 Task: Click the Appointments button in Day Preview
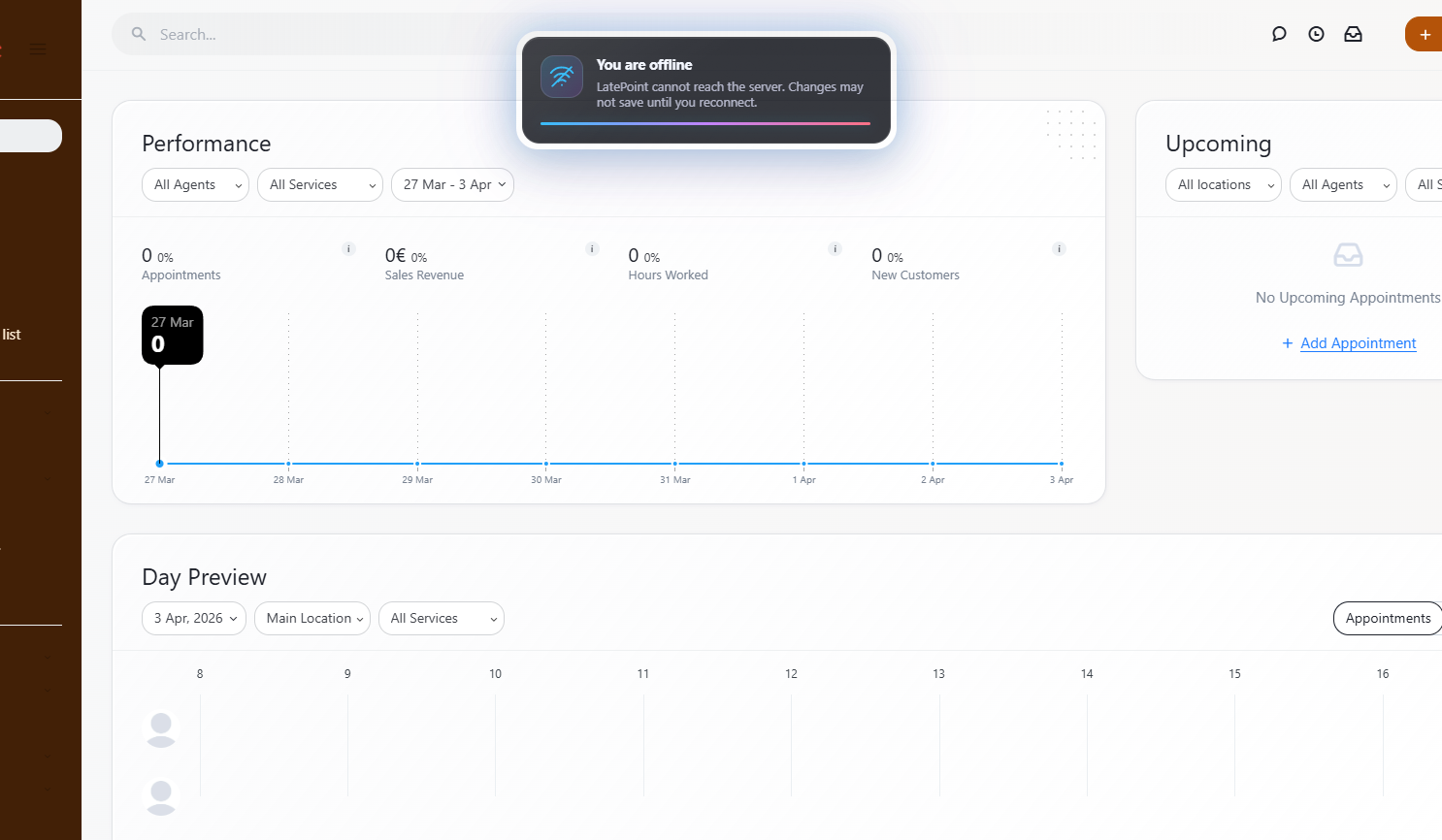click(x=1387, y=619)
